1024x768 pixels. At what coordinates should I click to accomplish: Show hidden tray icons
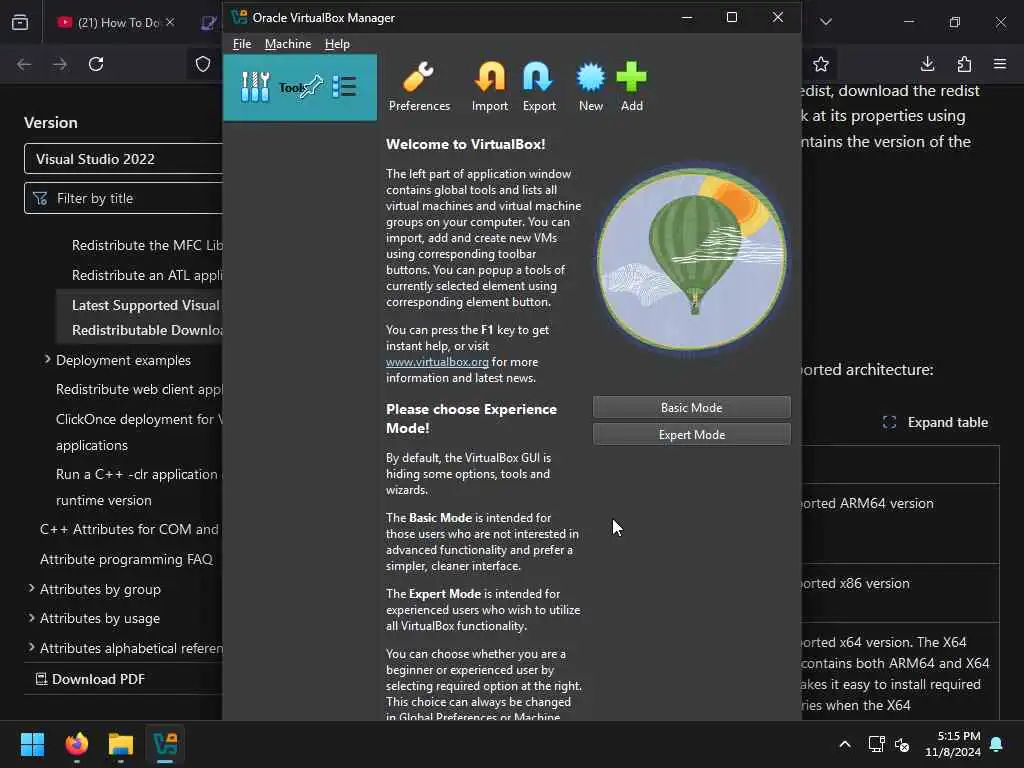pos(844,744)
